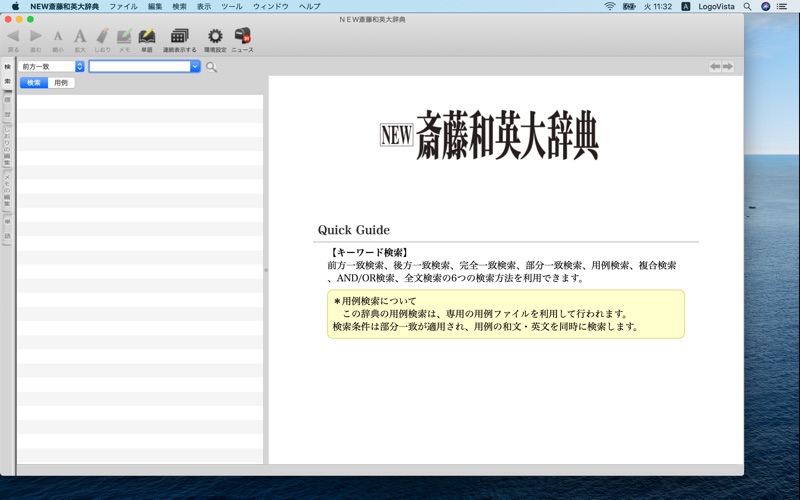Open the NEW斎藤和英大辞典 app menu

[65, 6]
